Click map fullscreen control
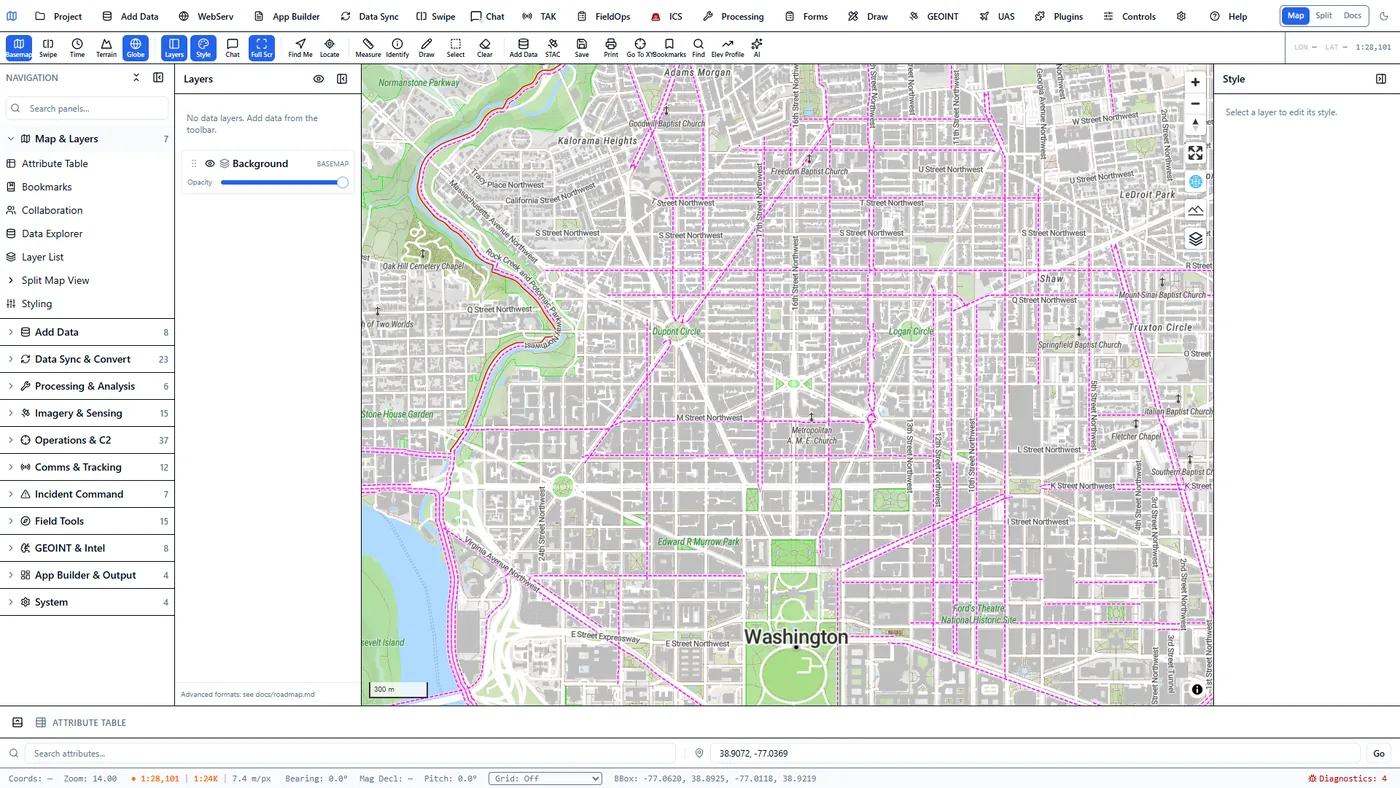This screenshot has height=788, width=1400. tap(1195, 153)
